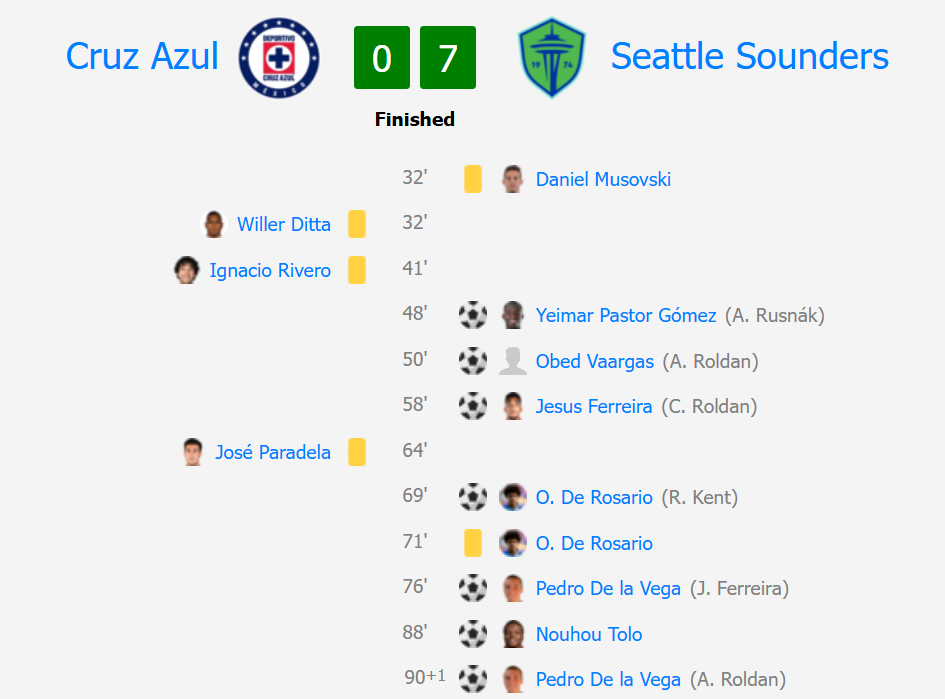Click the Seattle Sounders score box showing 7
Viewport: 945px width, 699px height.
[x=448, y=58]
